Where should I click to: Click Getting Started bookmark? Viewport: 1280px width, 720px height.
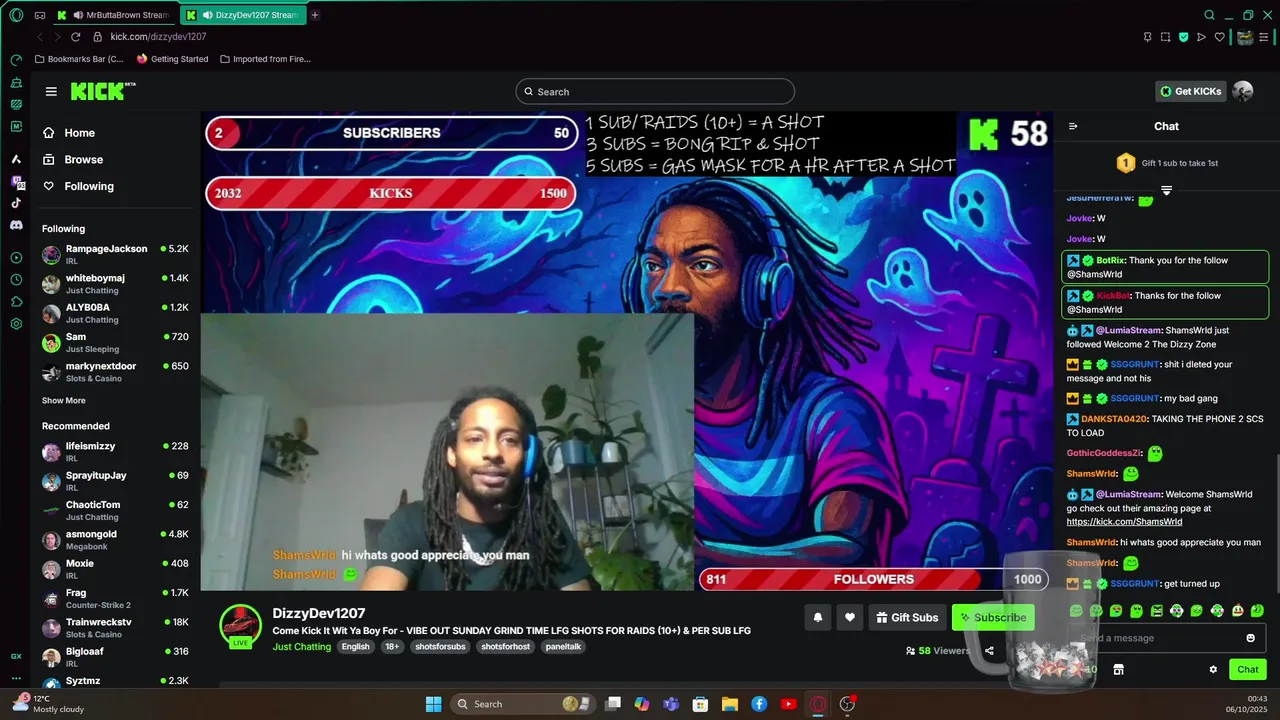[172, 59]
